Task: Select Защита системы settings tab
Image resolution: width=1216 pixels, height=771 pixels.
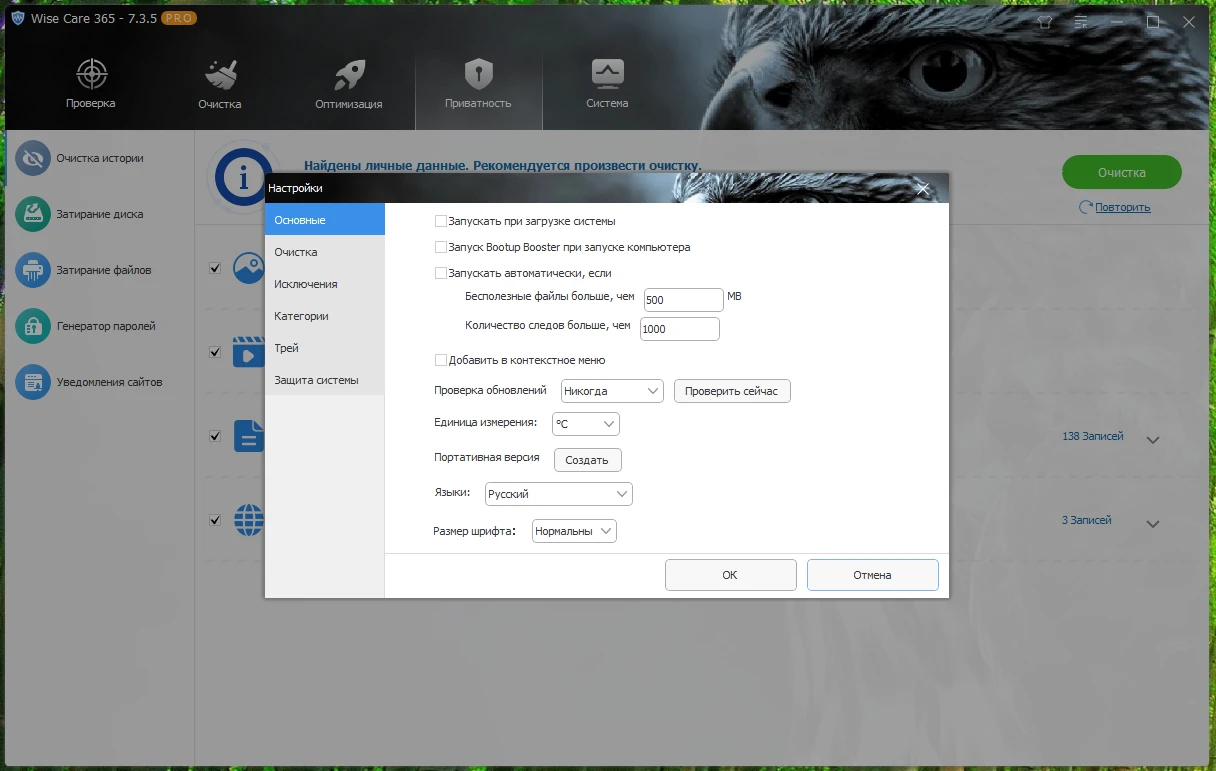Action: click(x=316, y=380)
